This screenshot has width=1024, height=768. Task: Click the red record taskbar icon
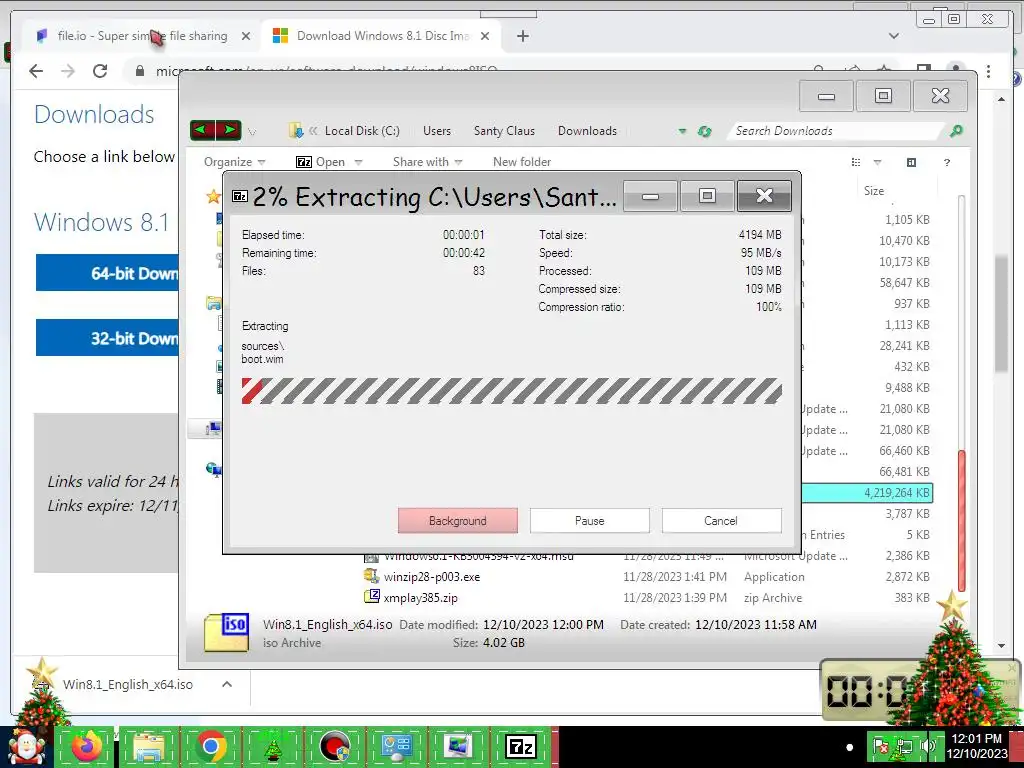click(x=335, y=747)
